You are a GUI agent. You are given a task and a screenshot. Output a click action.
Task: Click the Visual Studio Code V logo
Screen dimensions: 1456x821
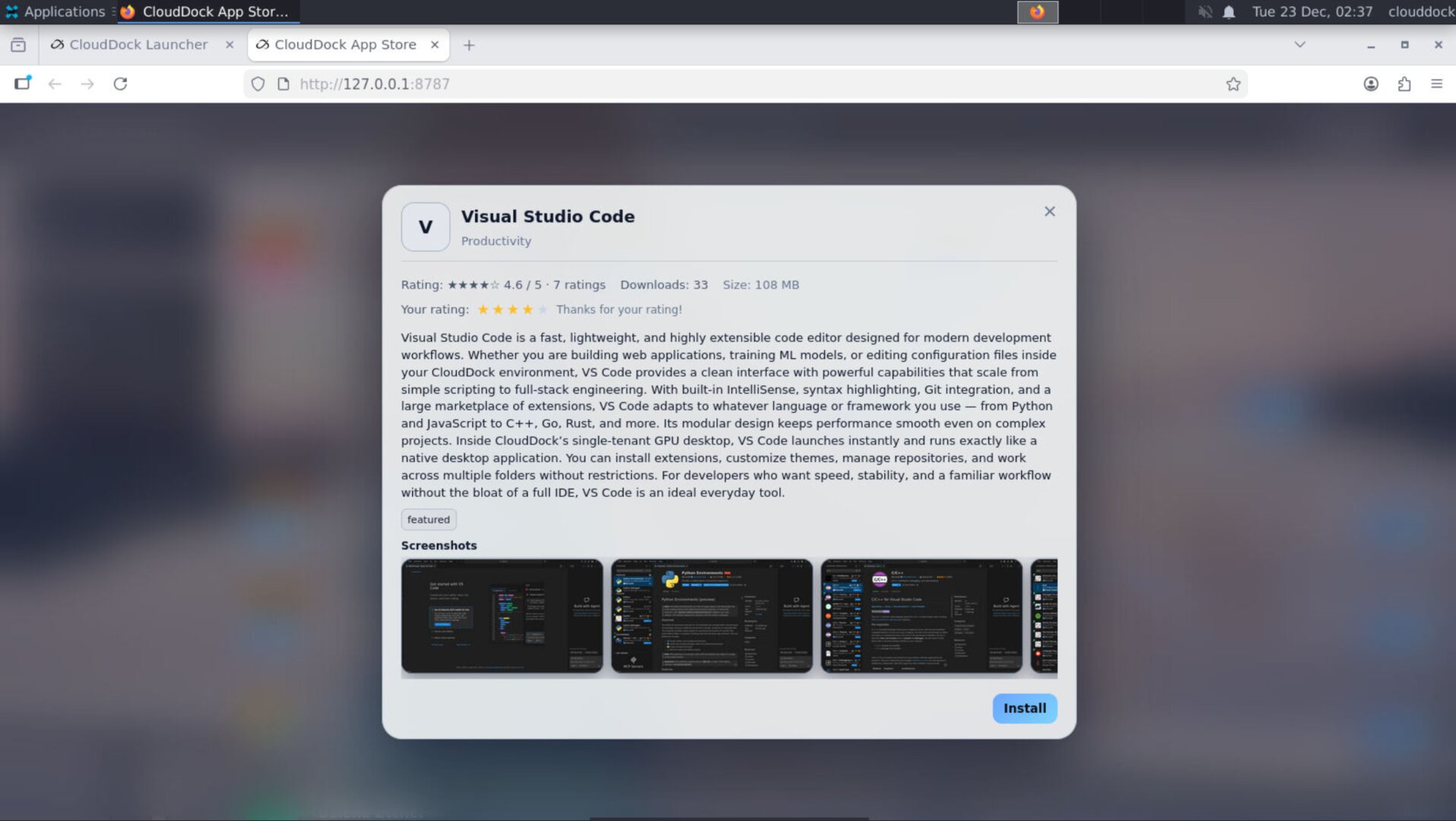[425, 226]
